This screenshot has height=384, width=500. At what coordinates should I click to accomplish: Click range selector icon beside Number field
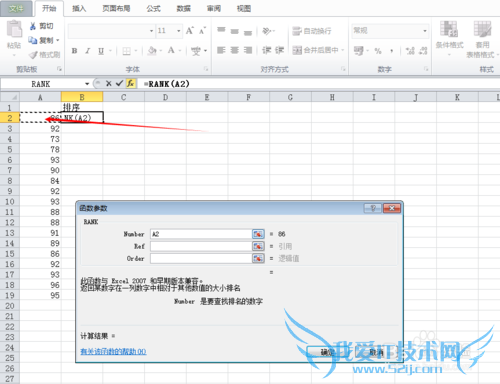258,234
